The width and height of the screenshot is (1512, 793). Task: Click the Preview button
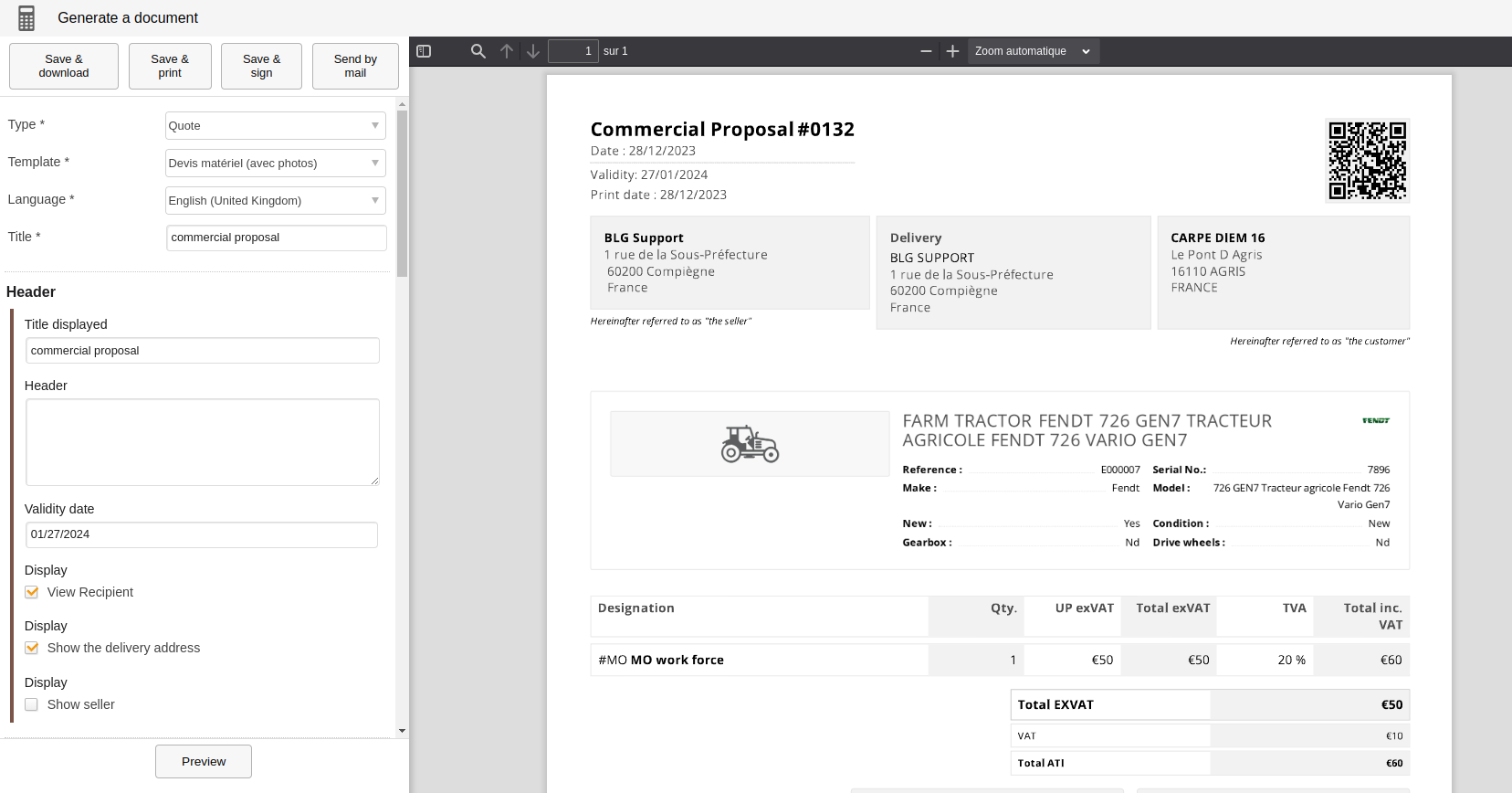click(204, 761)
